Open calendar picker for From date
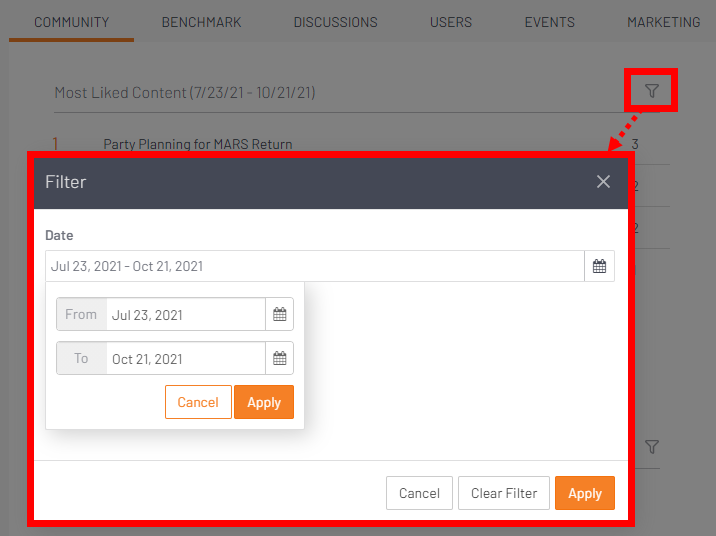The width and height of the screenshot is (716, 536). pyautogui.click(x=280, y=314)
